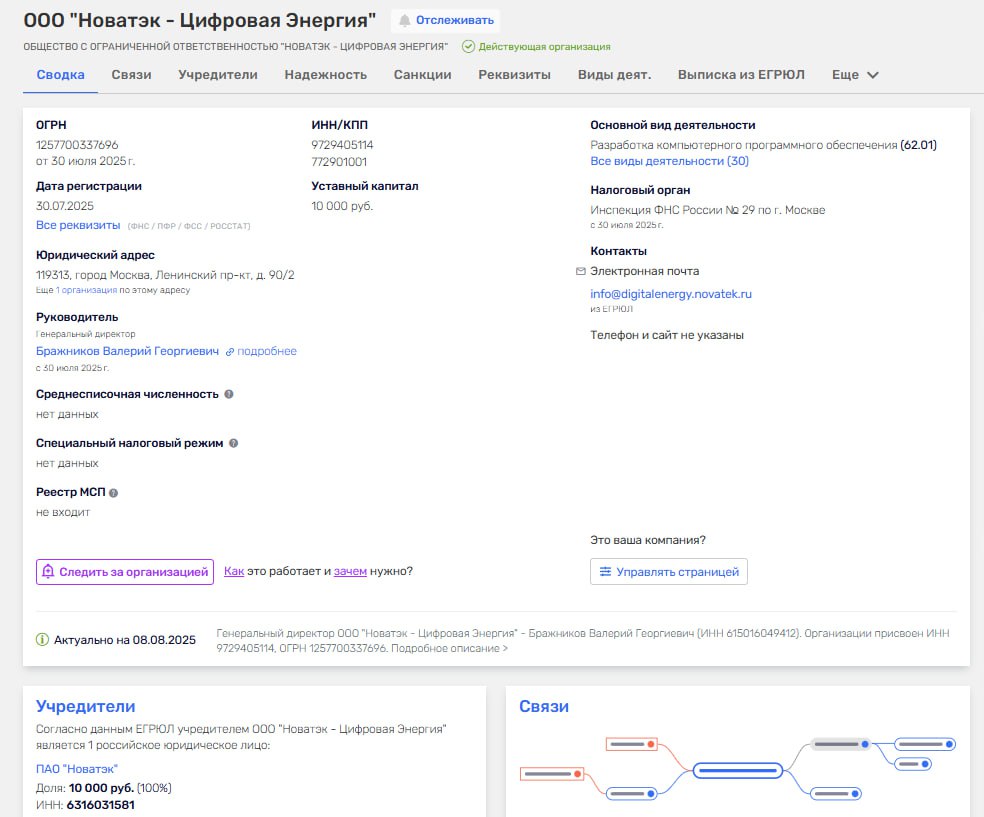This screenshot has height=817, width=984.
Task: Click activity code (62.01)
Action: click(918, 145)
